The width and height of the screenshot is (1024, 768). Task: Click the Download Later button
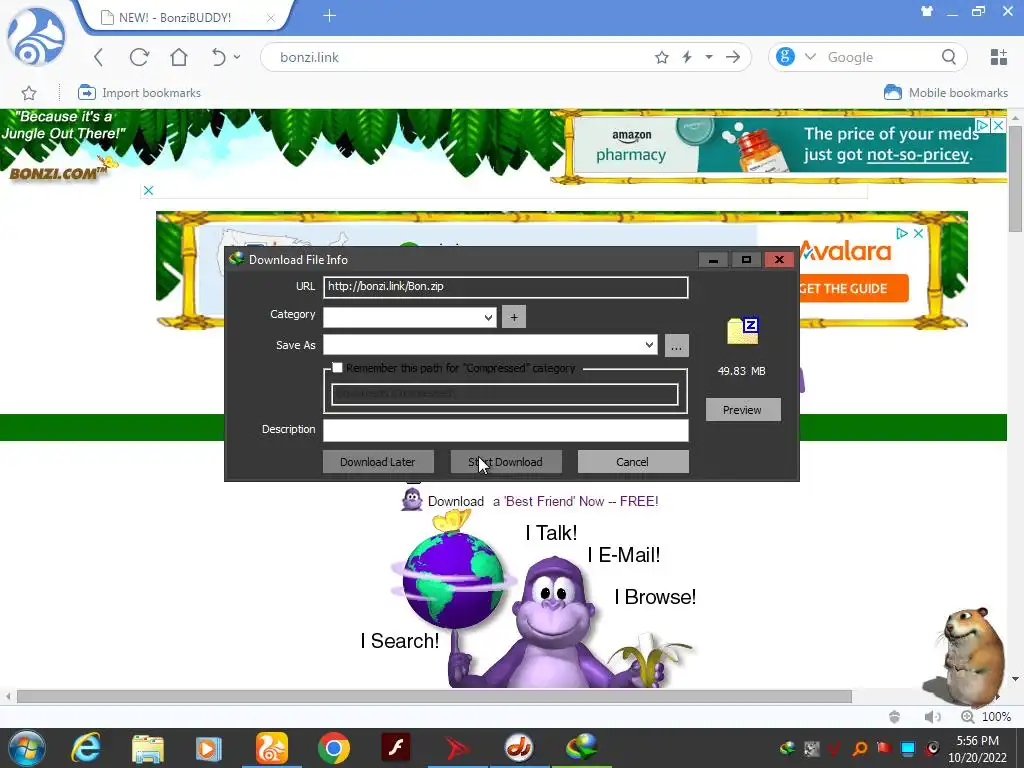pyautogui.click(x=377, y=462)
